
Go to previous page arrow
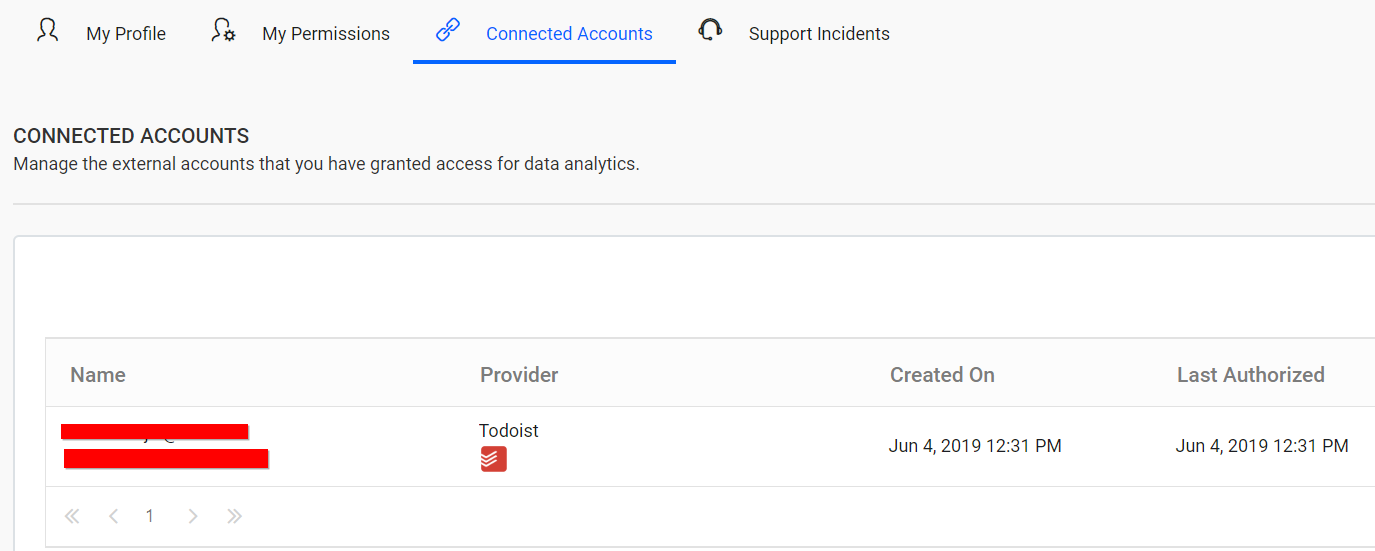point(113,516)
